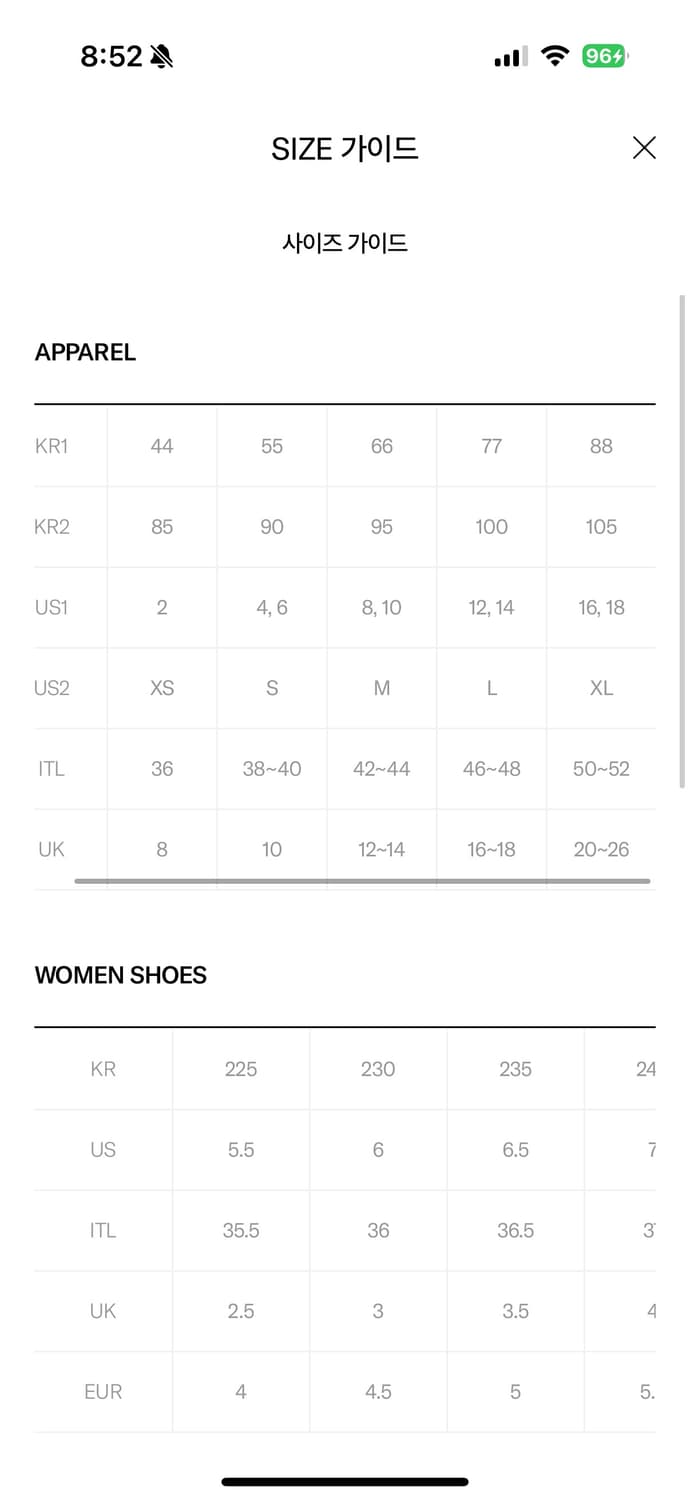
Task: Click the KR1 size 66 cell
Action: tap(382, 446)
